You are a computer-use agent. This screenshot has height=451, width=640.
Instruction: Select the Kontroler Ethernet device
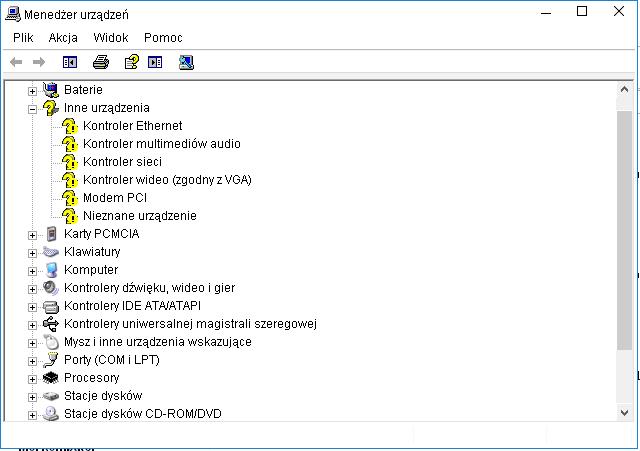[x=133, y=126]
